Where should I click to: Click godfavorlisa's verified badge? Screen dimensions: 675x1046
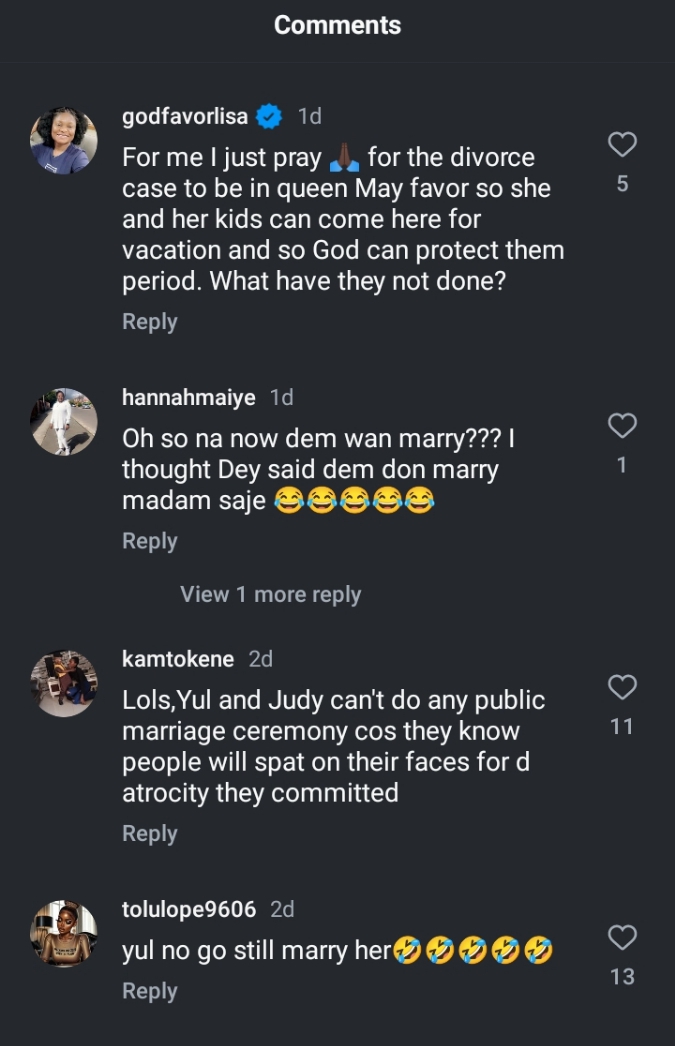click(269, 117)
